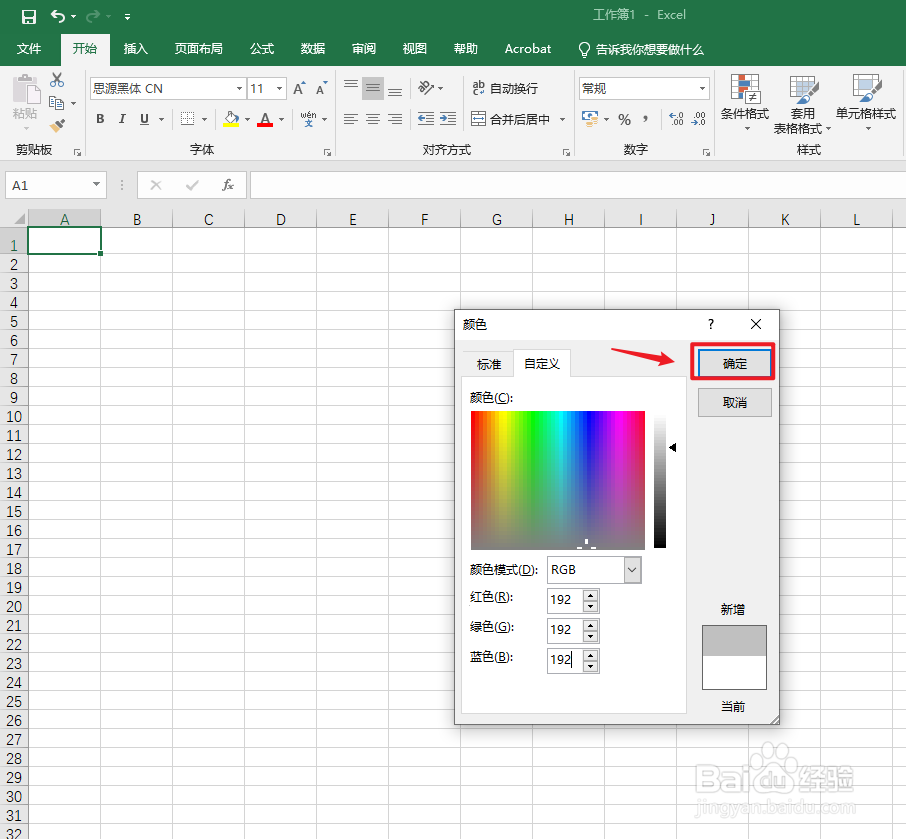This screenshot has width=906, height=839.
Task: Click in the color spectrum picker
Action: 558,480
